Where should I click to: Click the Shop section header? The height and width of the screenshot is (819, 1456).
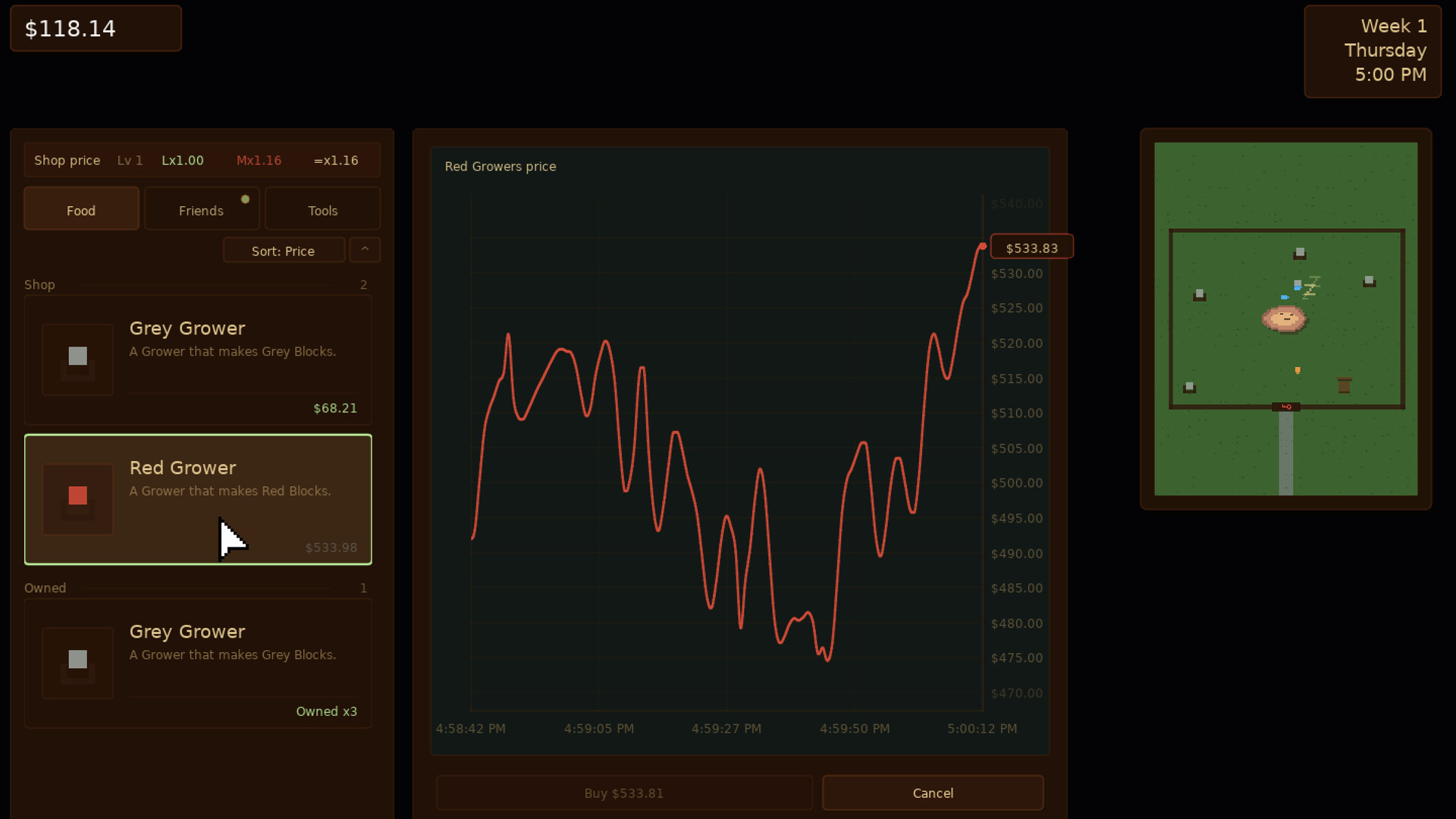[x=39, y=284]
